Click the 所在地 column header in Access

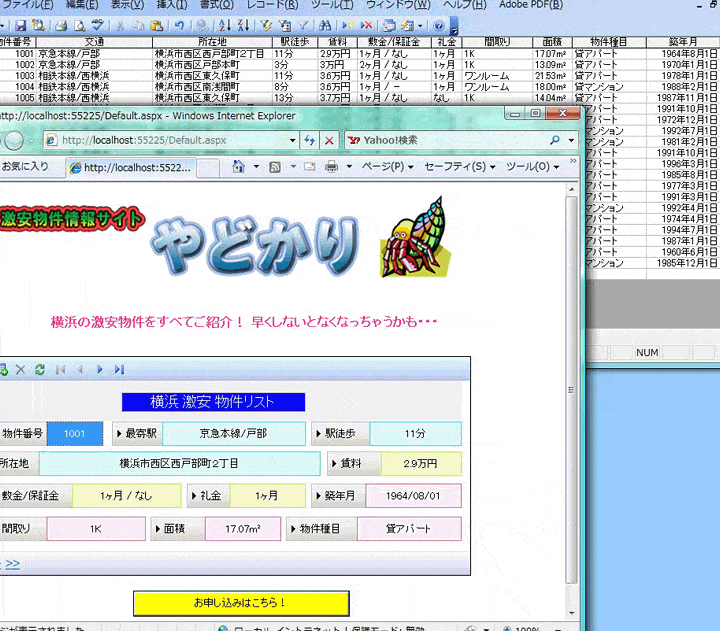pyautogui.click(x=212, y=42)
